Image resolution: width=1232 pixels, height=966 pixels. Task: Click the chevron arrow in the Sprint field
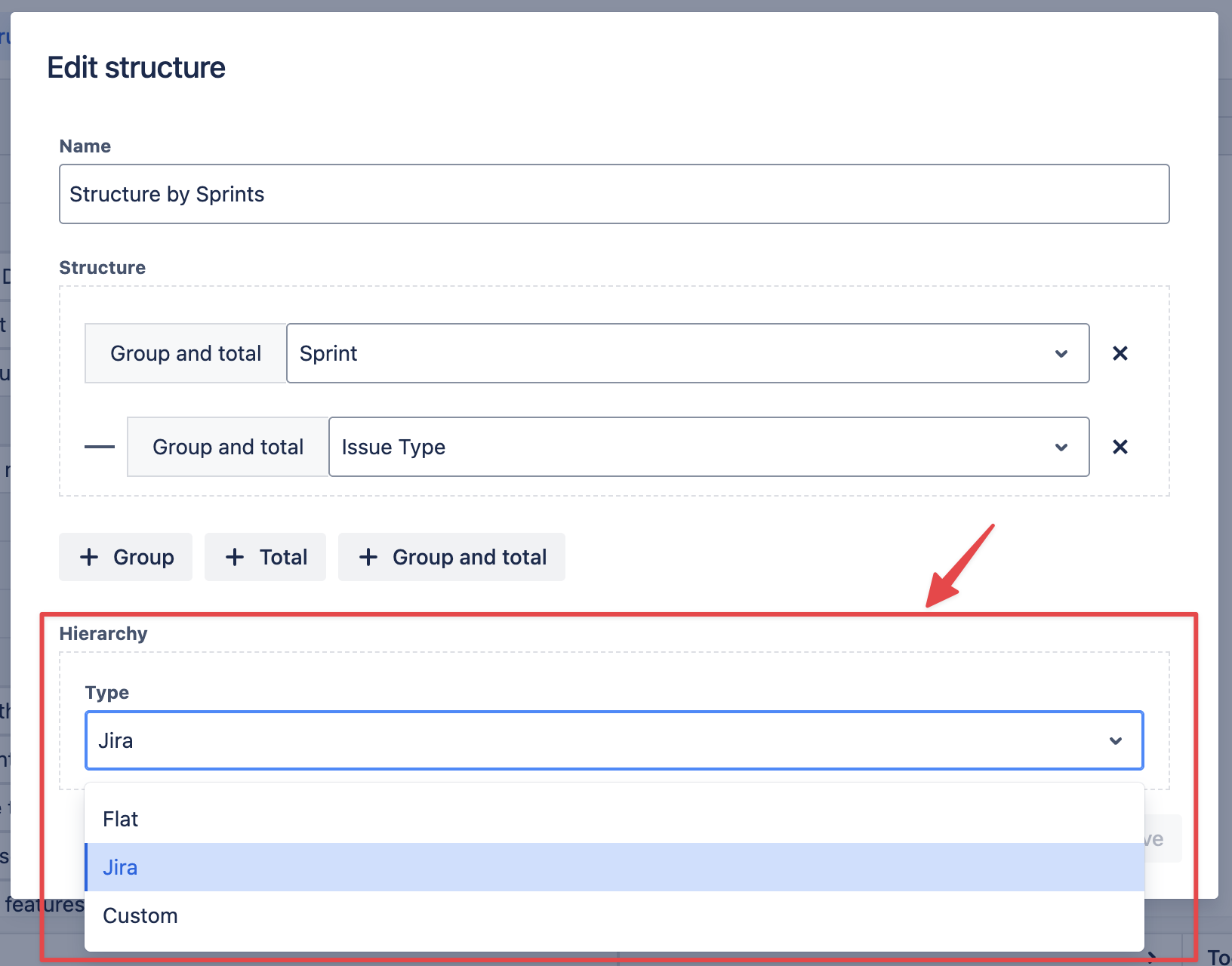tap(1061, 354)
